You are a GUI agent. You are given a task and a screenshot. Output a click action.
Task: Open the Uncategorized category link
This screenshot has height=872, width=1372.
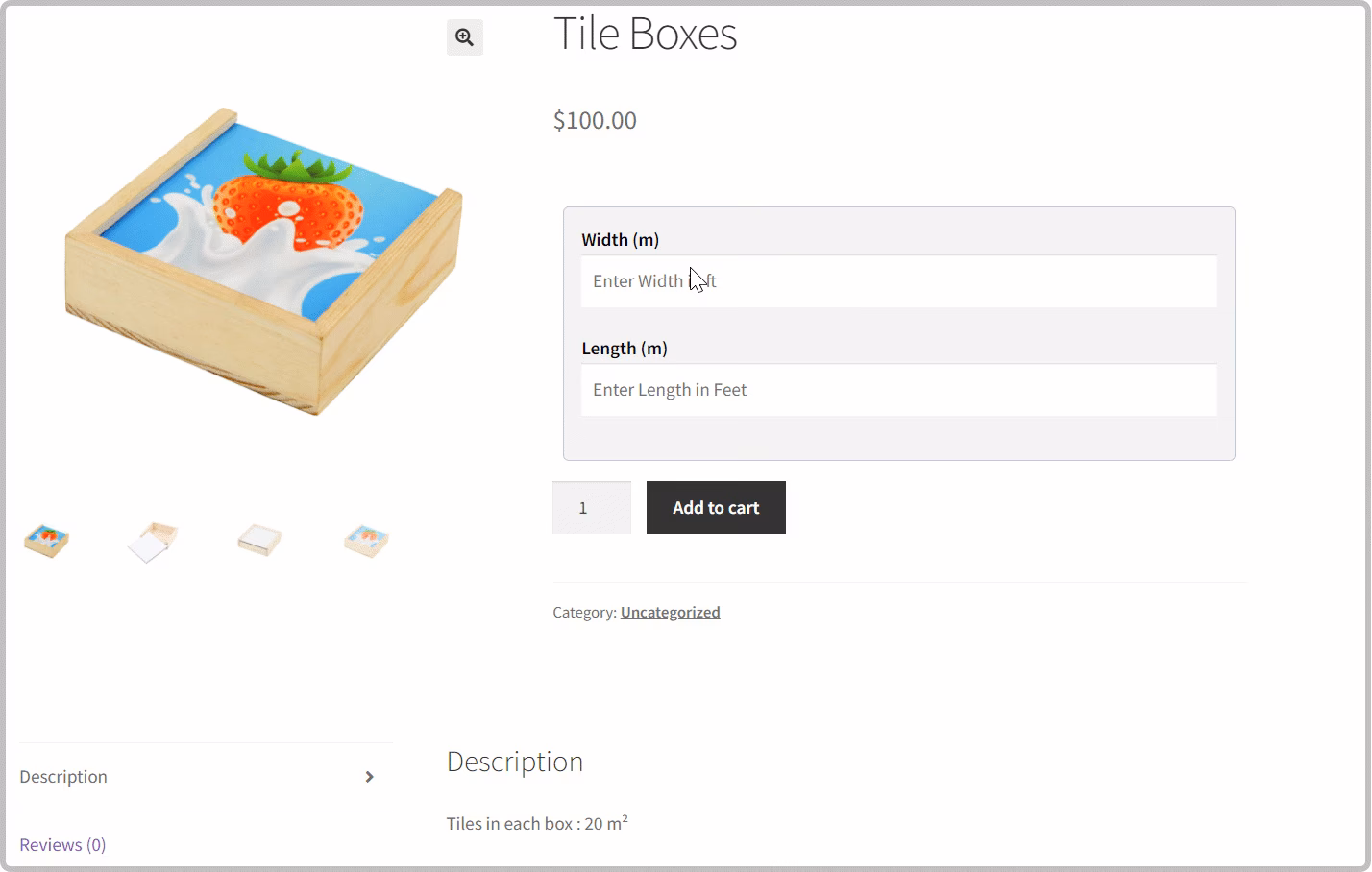point(670,613)
